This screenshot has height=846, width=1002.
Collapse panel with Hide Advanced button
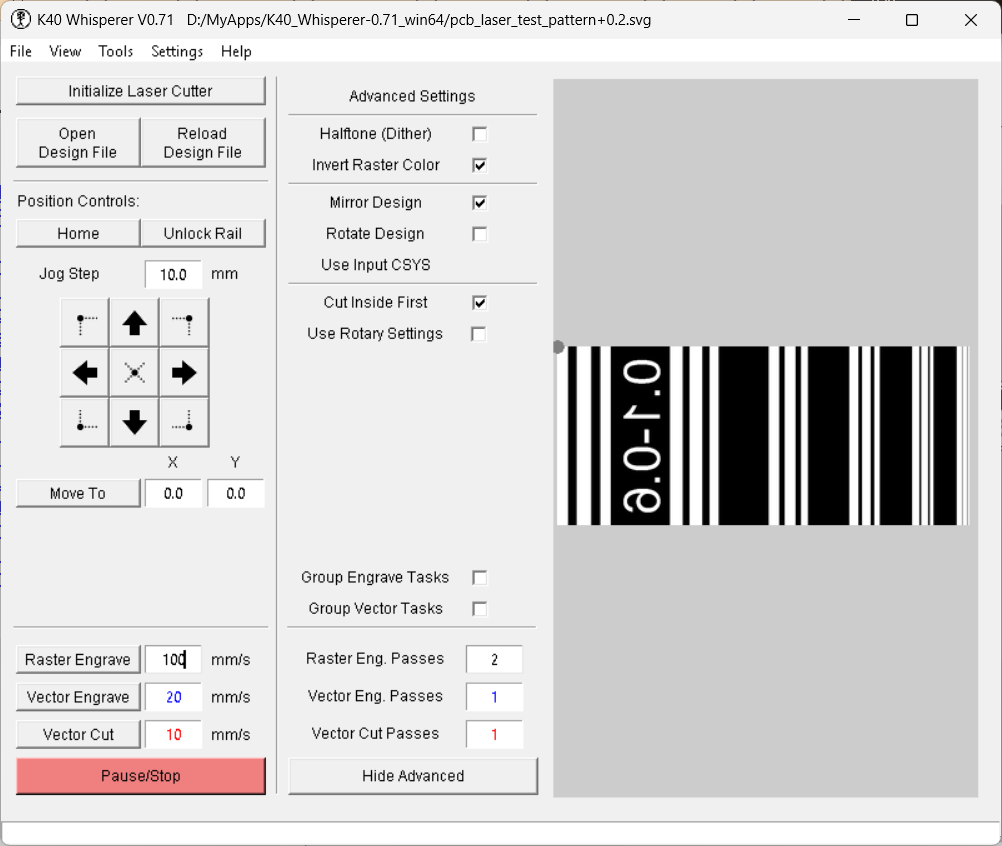(413, 776)
